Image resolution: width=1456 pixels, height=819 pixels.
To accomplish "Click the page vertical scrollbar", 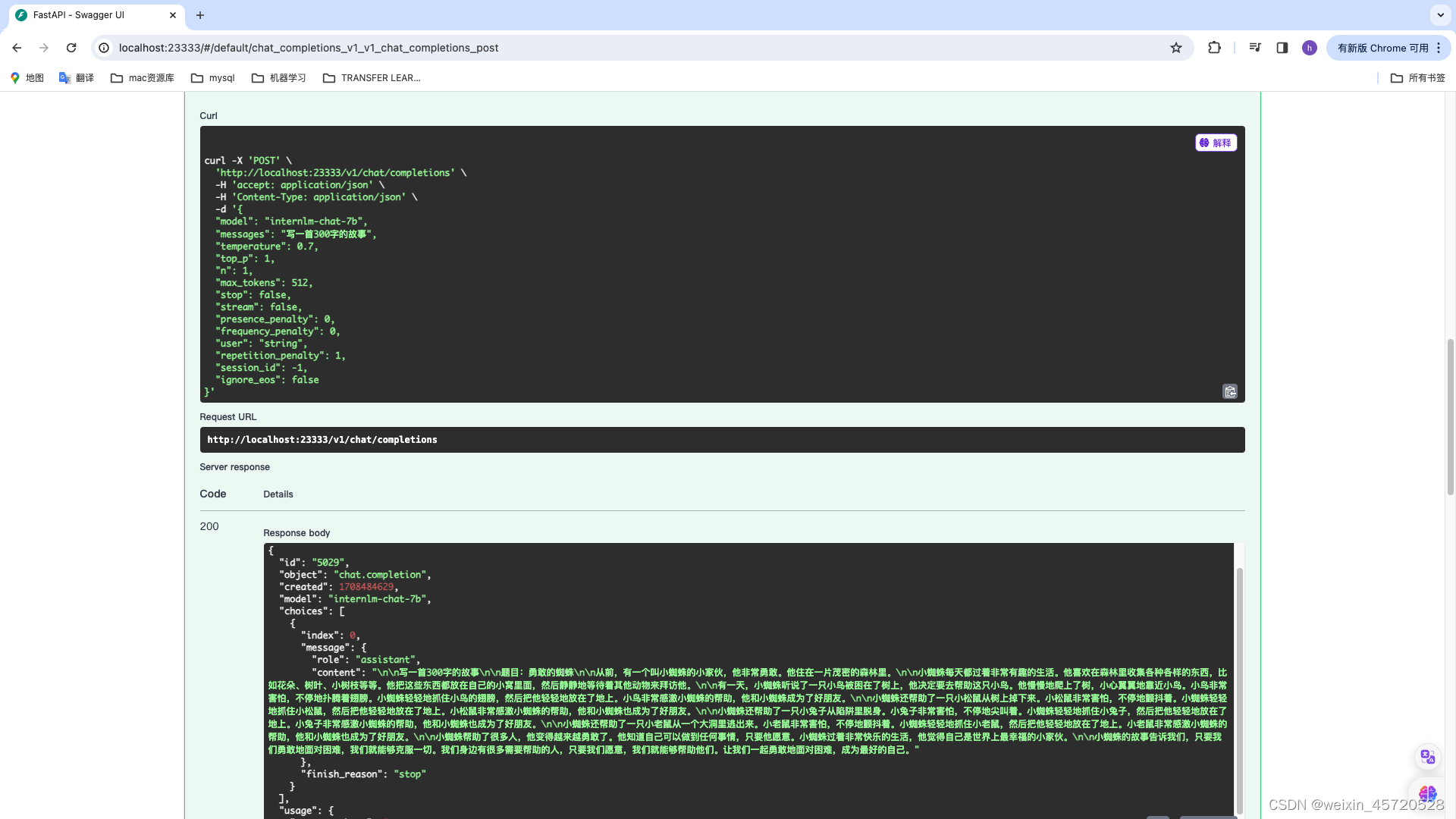I will point(1450,417).
